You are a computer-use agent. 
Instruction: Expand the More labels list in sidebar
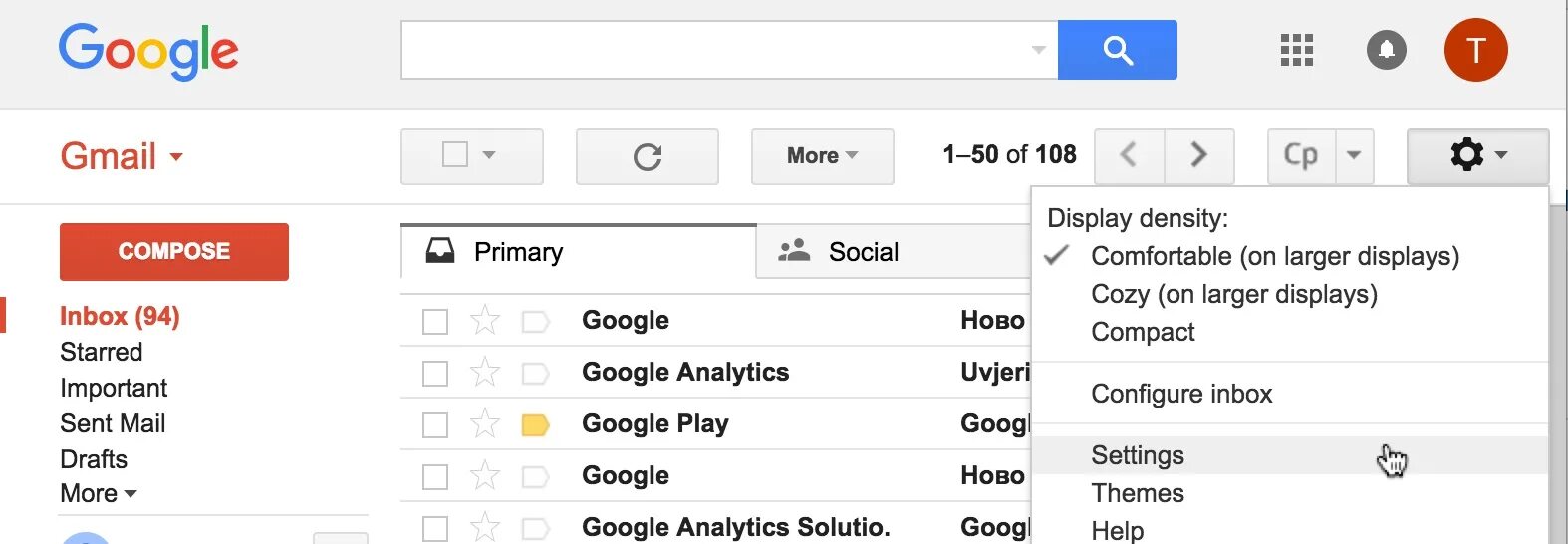click(98, 494)
